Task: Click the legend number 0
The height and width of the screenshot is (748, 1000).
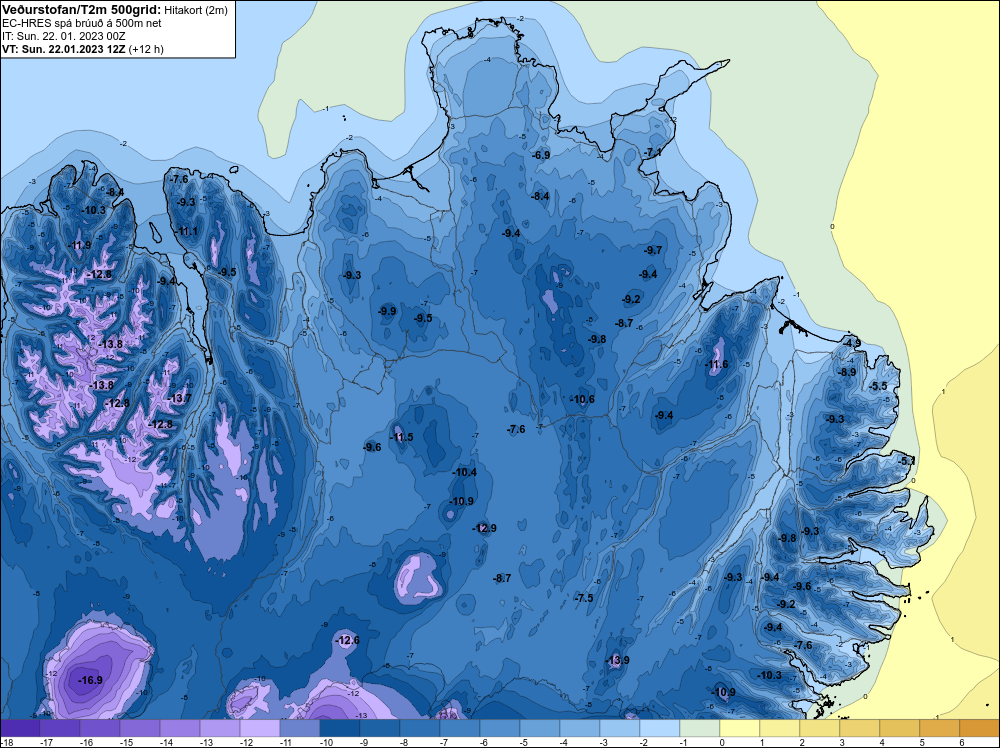Action: (722, 742)
